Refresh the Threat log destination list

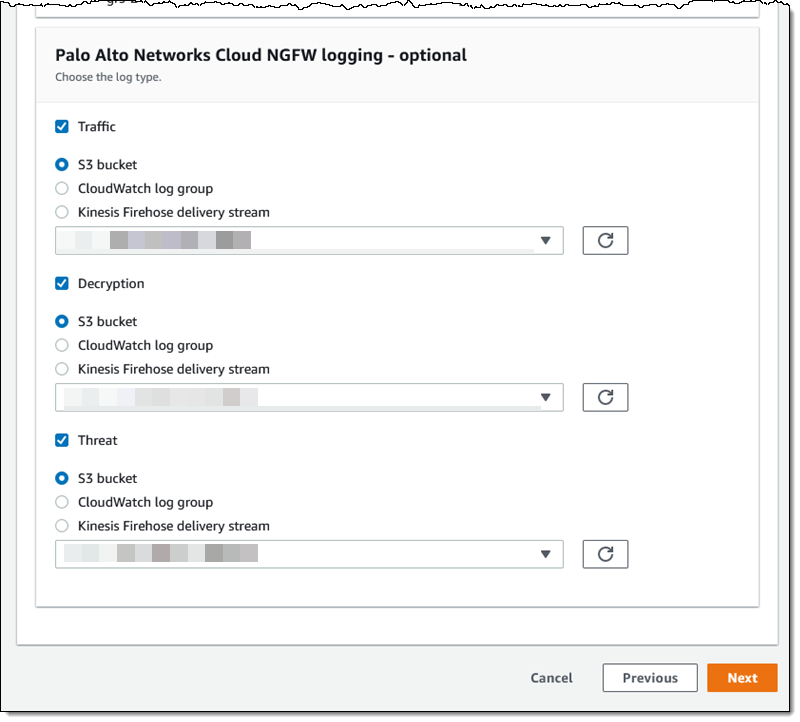point(605,554)
